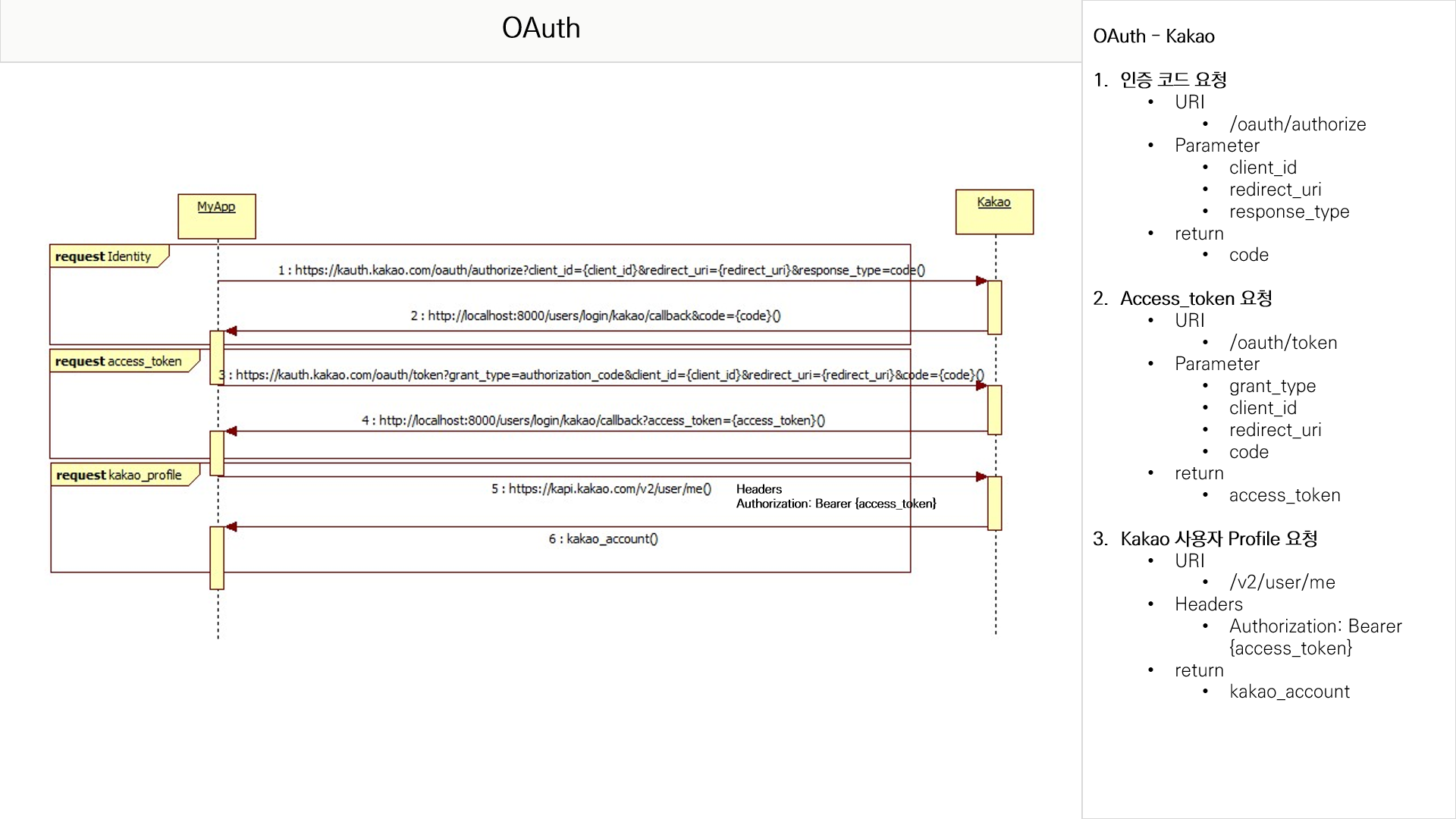Click the /v2/user/me bullet text
The width and height of the screenshot is (1456, 819).
tap(1282, 582)
